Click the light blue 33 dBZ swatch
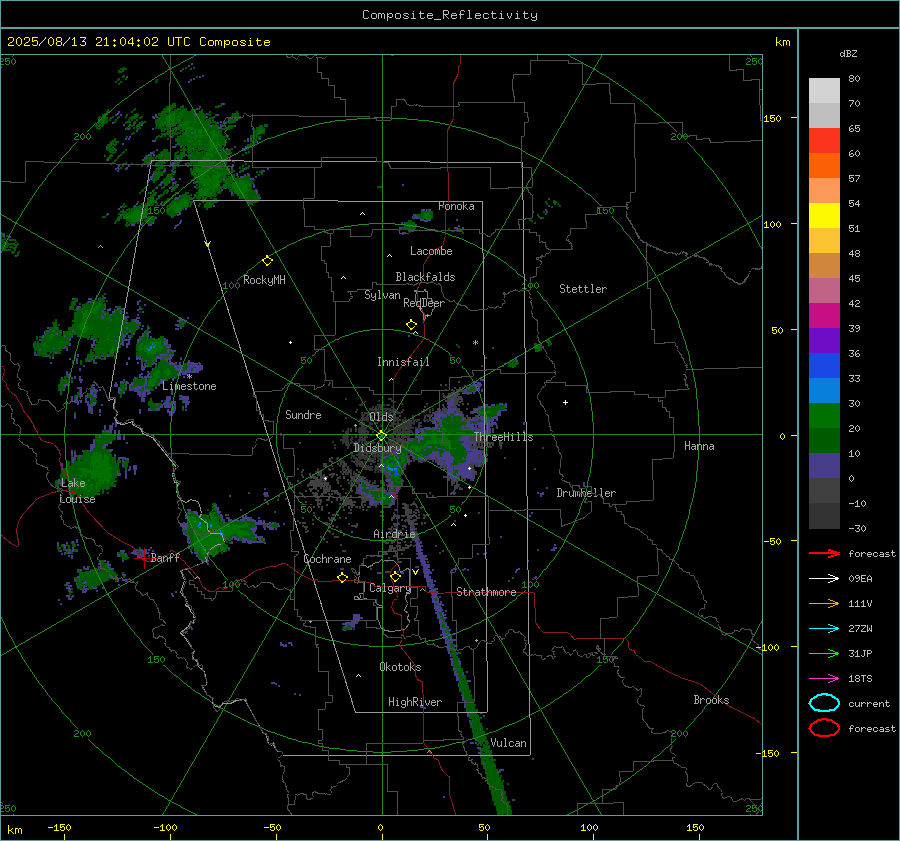Viewport: 900px width, 841px height. click(x=824, y=390)
